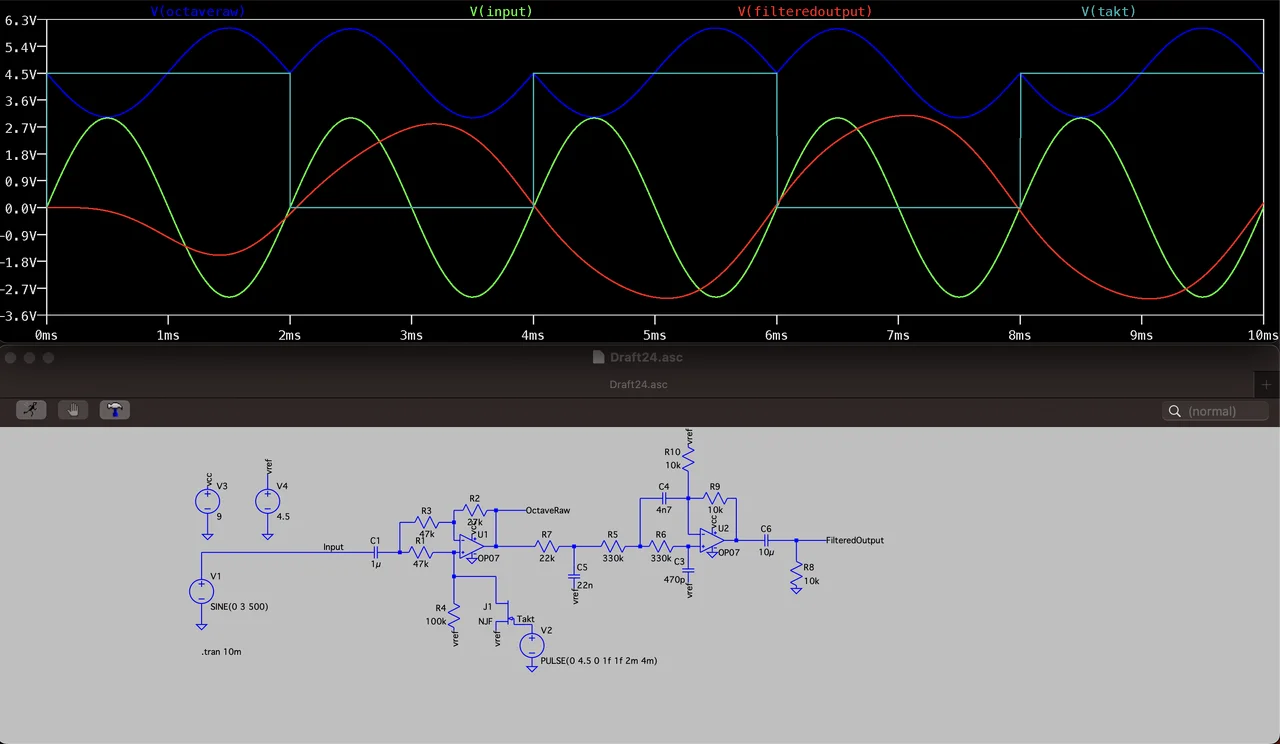This screenshot has width=1280, height=744.
Task: Select the U1 OP07 op-amp symbol
Action: (472, 546)
